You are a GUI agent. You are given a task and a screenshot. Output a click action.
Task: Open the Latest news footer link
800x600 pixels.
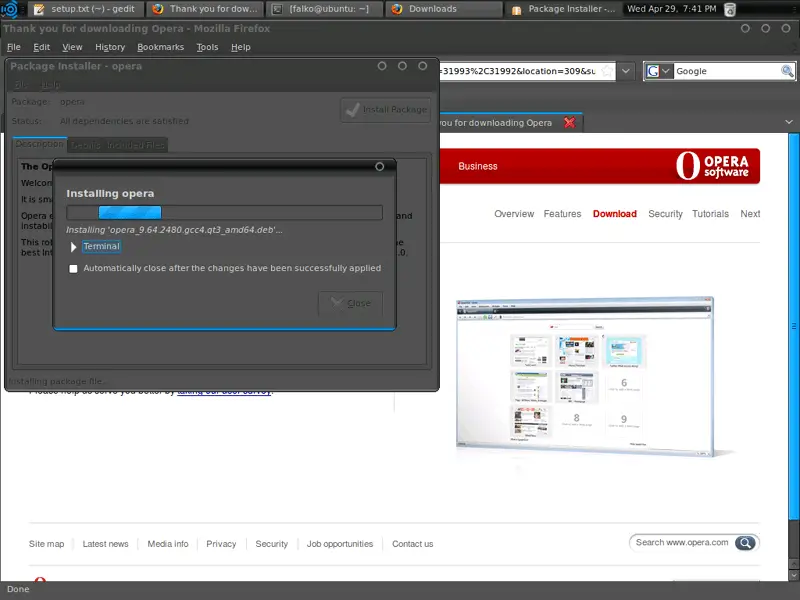tap(106, 544)
